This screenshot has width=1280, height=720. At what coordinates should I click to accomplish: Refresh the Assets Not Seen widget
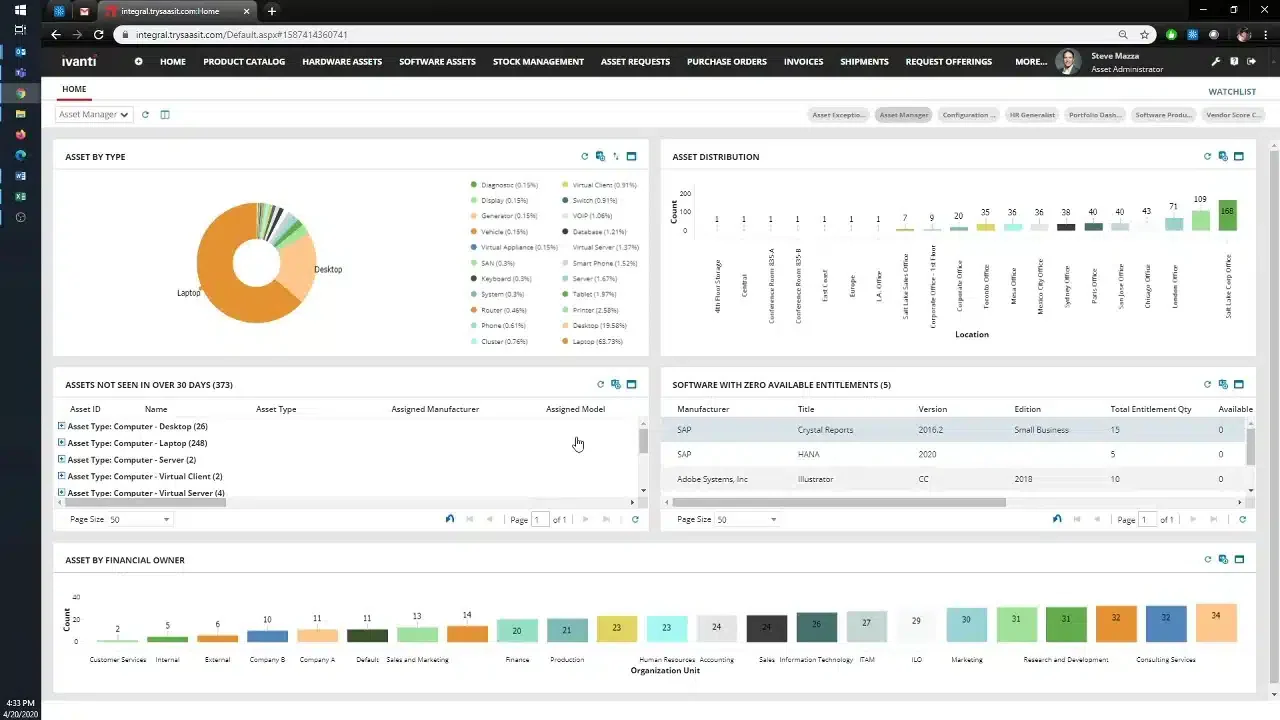[x=601, y=384]
